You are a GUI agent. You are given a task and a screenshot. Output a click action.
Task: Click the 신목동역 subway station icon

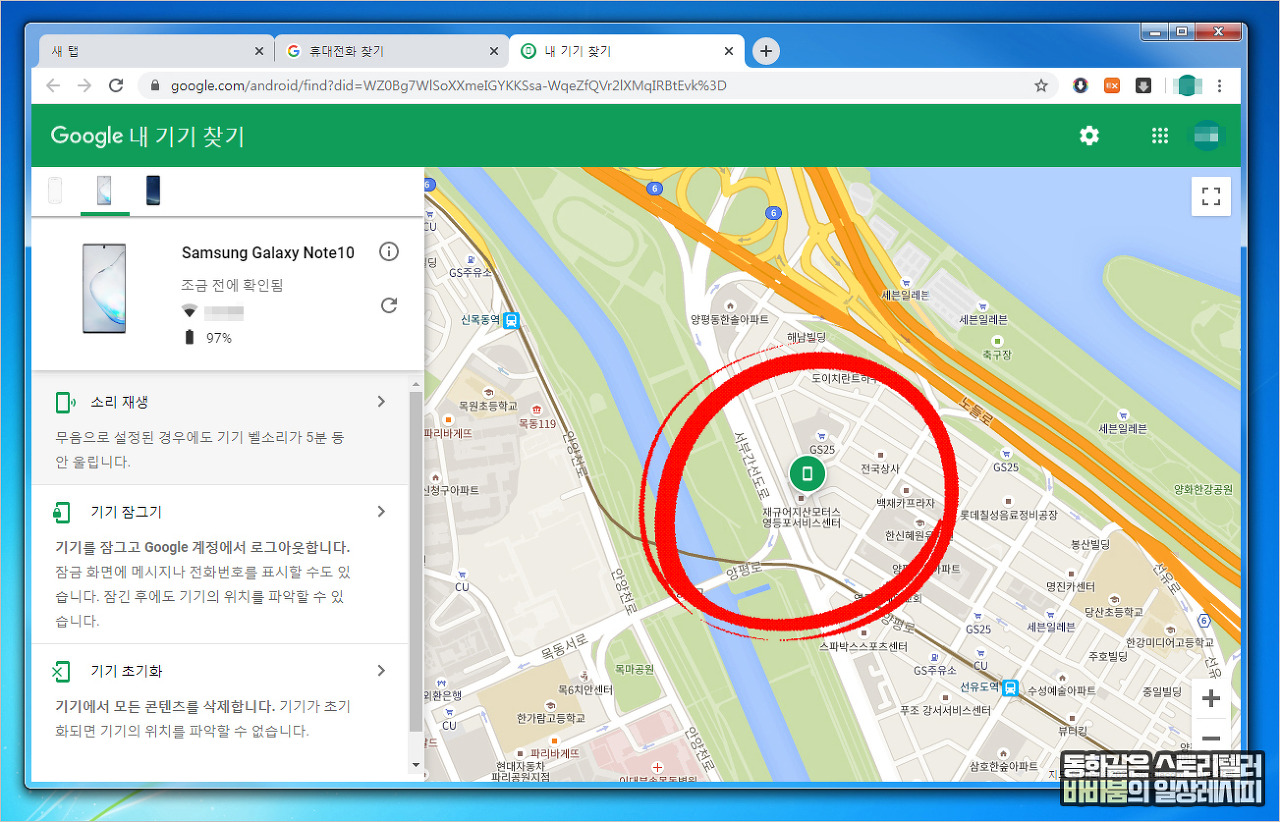point(511,321)
